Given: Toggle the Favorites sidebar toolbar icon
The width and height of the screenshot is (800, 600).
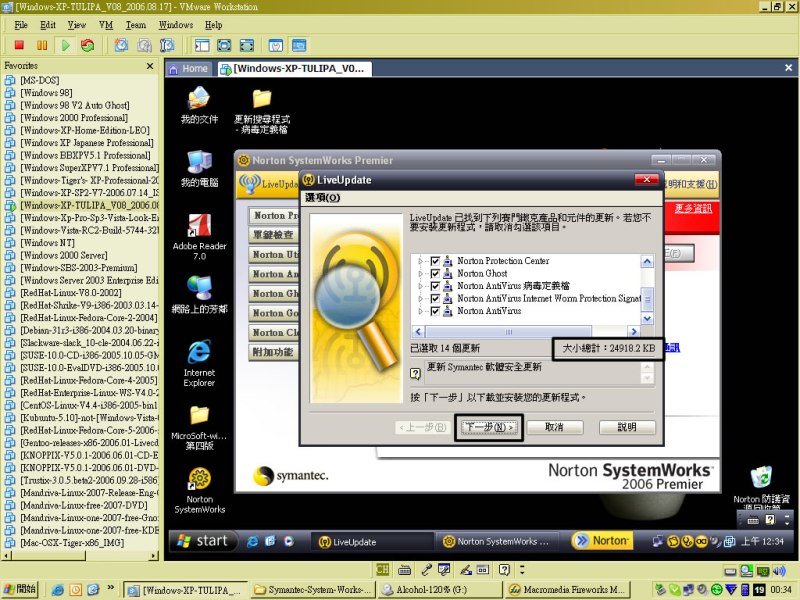Looking at the screenshot, I should point(202,45).
